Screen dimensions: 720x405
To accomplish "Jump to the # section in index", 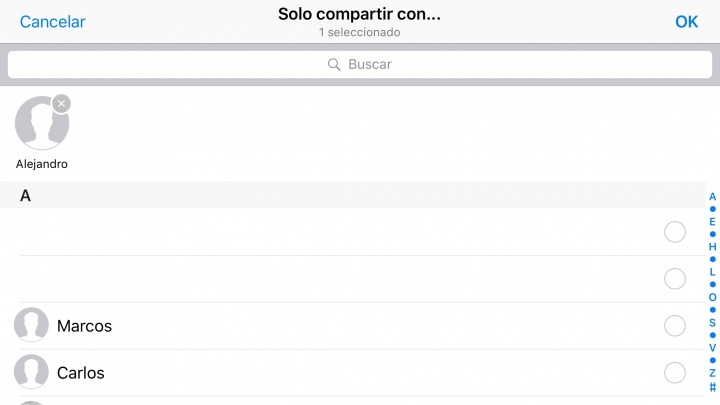I will pyautogui.click(x=712, y=387).
